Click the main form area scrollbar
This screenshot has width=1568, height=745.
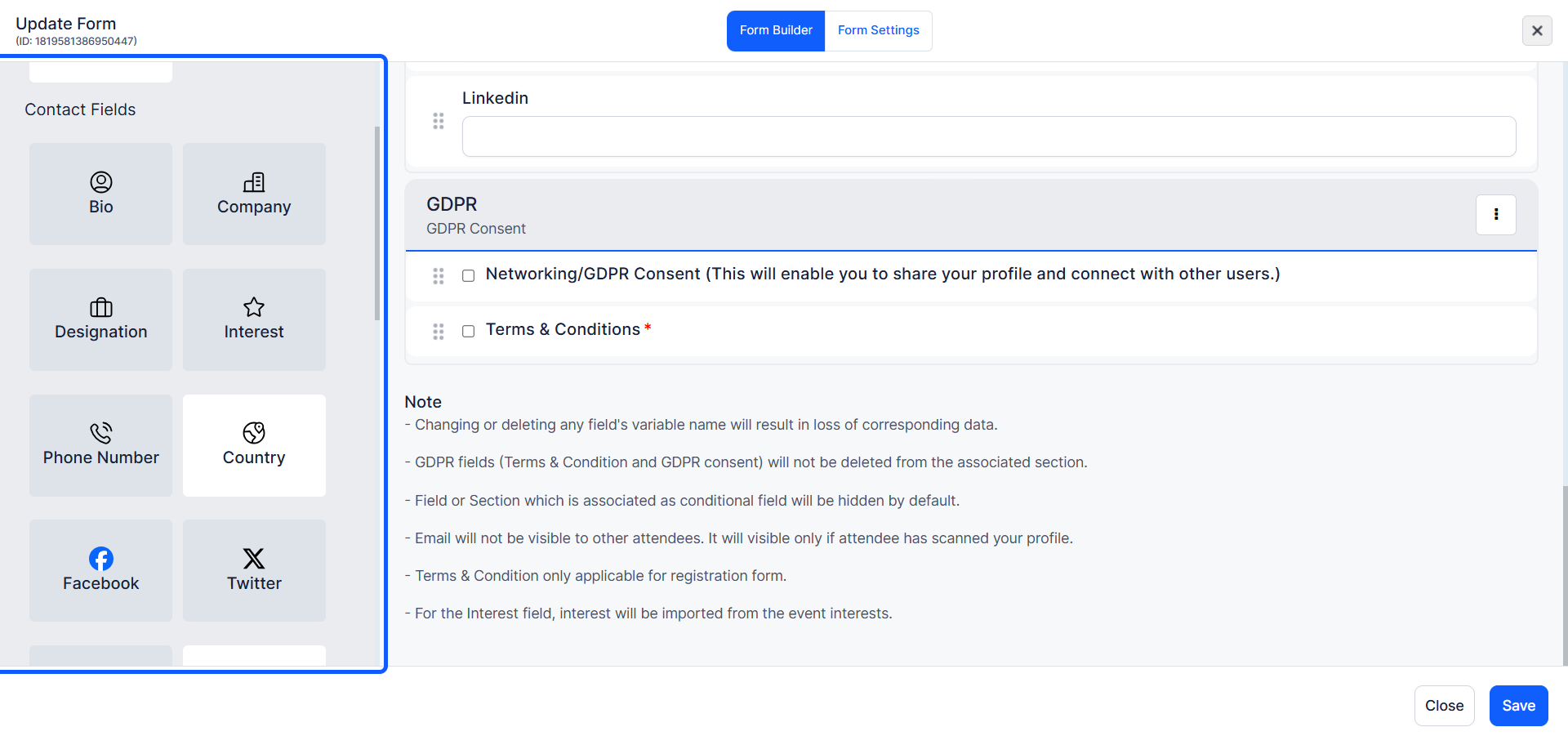[x=1565, y=575]
